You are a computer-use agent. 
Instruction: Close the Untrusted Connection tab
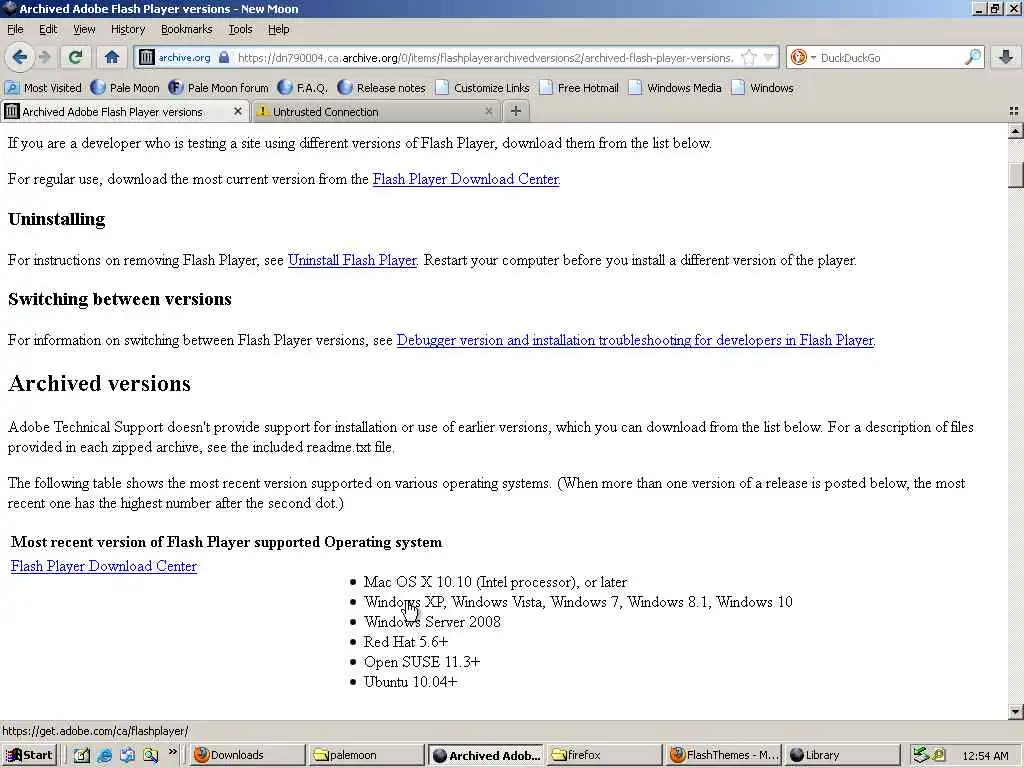pos(488,112)
